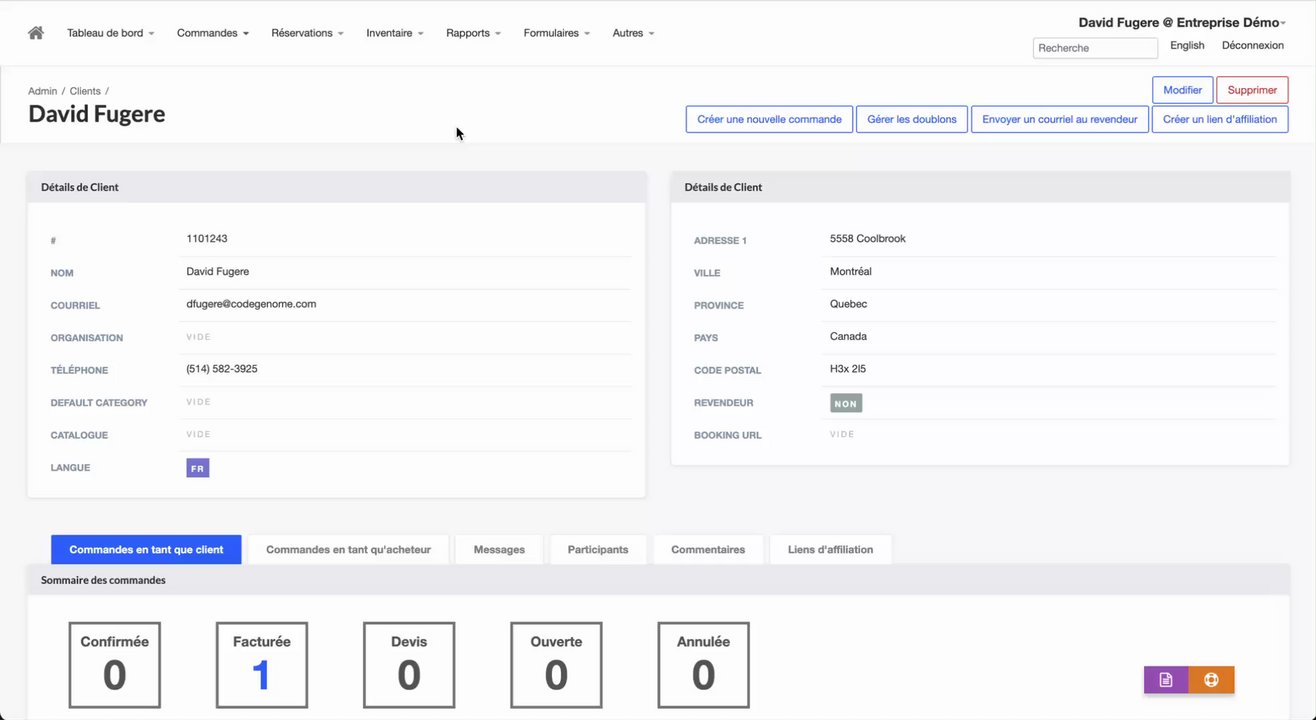Click the Facturée orders counter box

[262, 665]
